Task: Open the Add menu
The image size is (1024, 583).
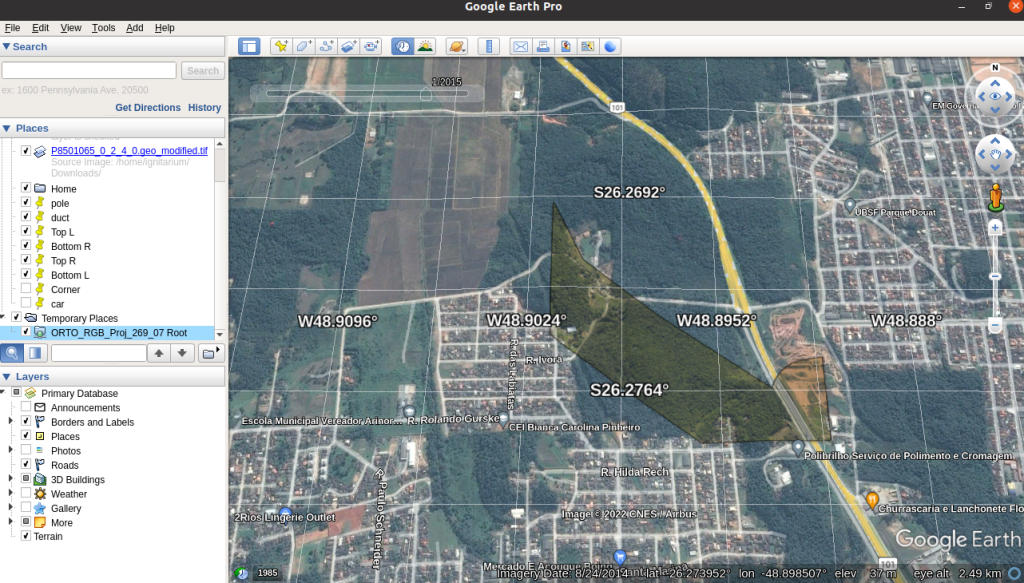Action: click(135, 27)
